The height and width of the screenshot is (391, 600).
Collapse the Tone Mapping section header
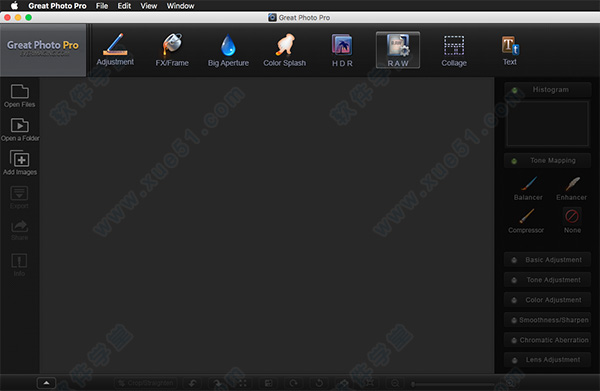[547, 161]
